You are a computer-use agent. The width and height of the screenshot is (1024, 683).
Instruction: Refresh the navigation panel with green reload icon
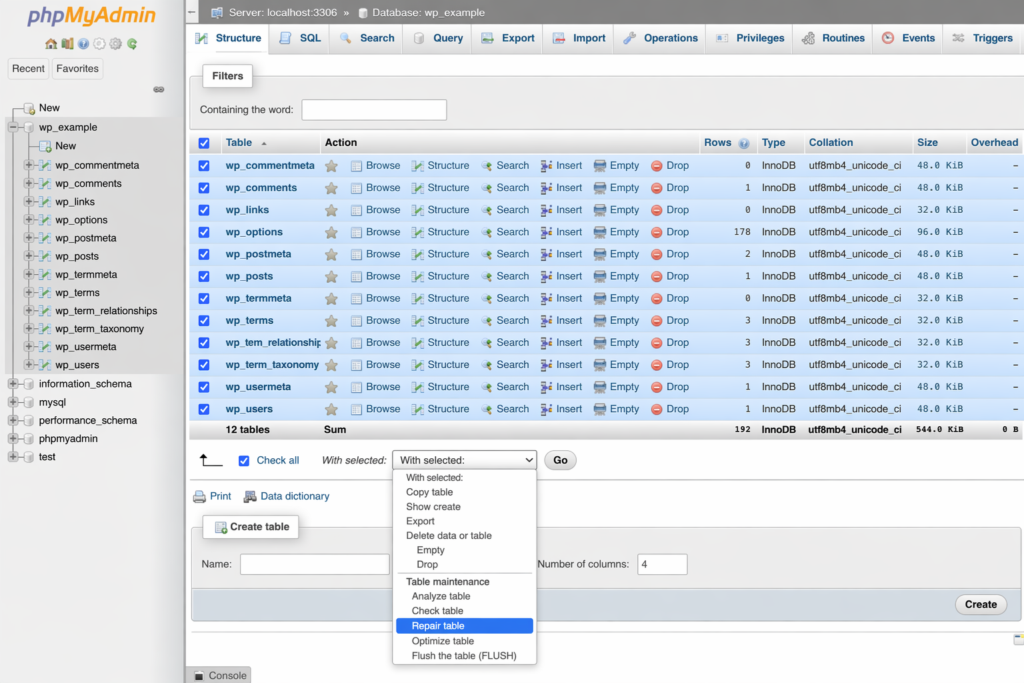tap(132, 44)
